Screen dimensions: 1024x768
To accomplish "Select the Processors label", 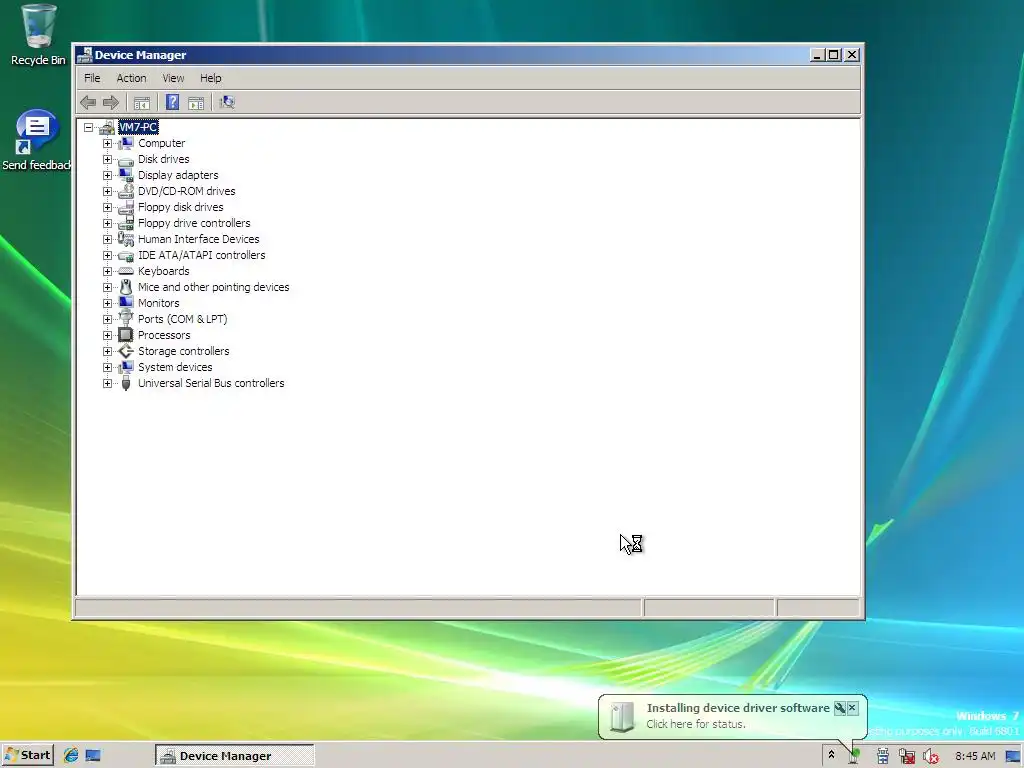I will (x=164, y=335).
